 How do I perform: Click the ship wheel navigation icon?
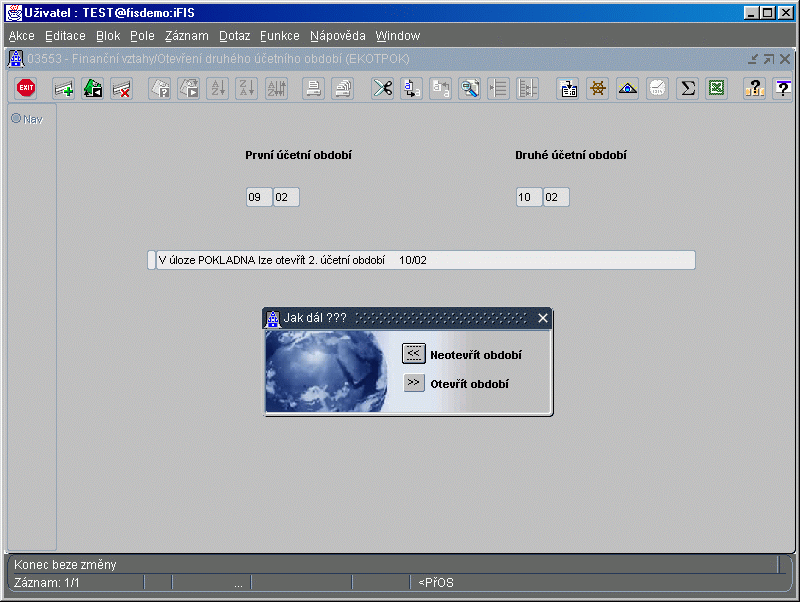(597, 89)
